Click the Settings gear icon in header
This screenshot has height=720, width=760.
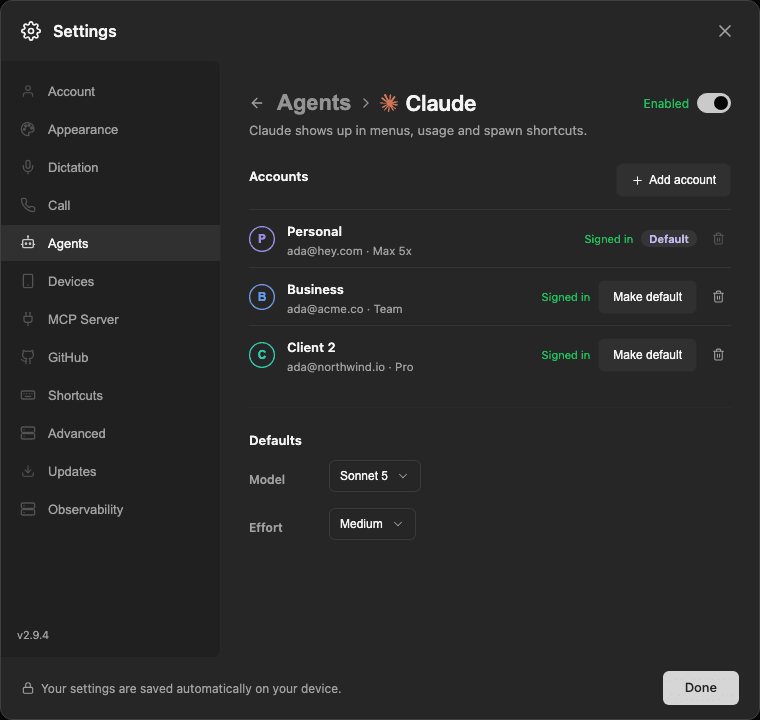31,31
